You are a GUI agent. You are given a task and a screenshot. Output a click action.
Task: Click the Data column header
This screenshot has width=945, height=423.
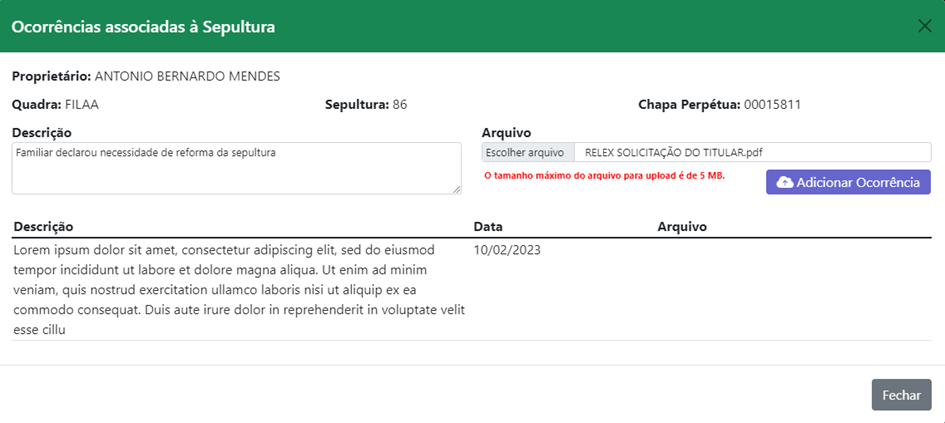[x=488, y=227]
